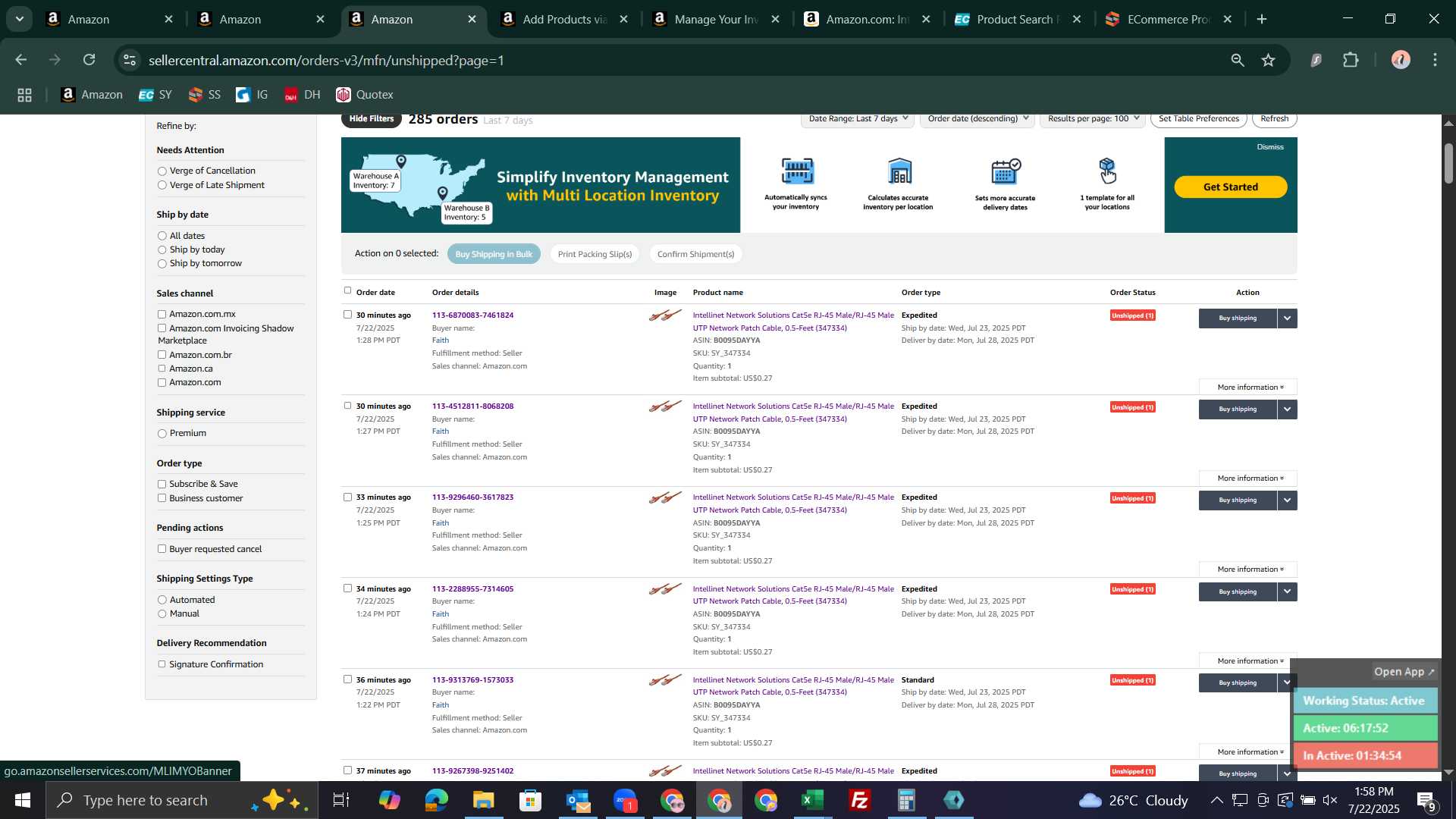1456x819 pixels.
Task: Switch to the ECommerce Pro tab
Action: coord(1169,19)
